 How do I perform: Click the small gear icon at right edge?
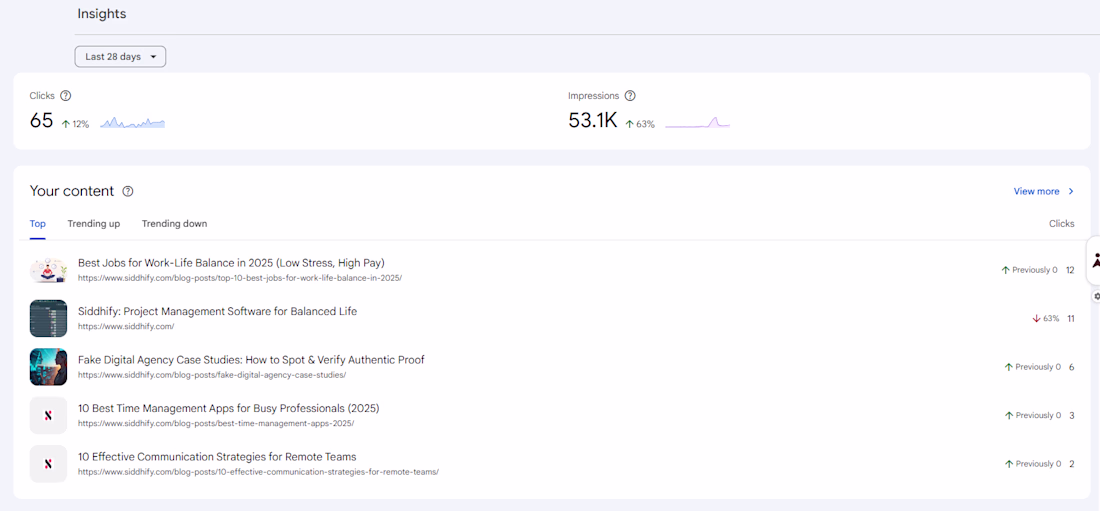pos(1097,296)
